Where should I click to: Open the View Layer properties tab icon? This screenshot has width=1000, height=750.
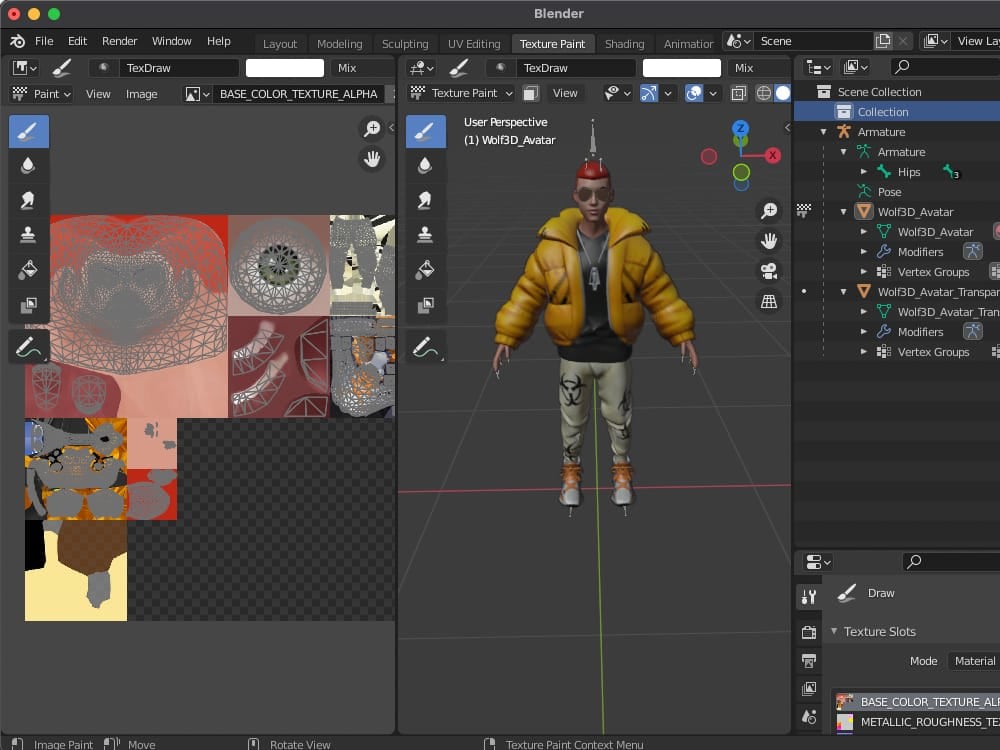809,689
